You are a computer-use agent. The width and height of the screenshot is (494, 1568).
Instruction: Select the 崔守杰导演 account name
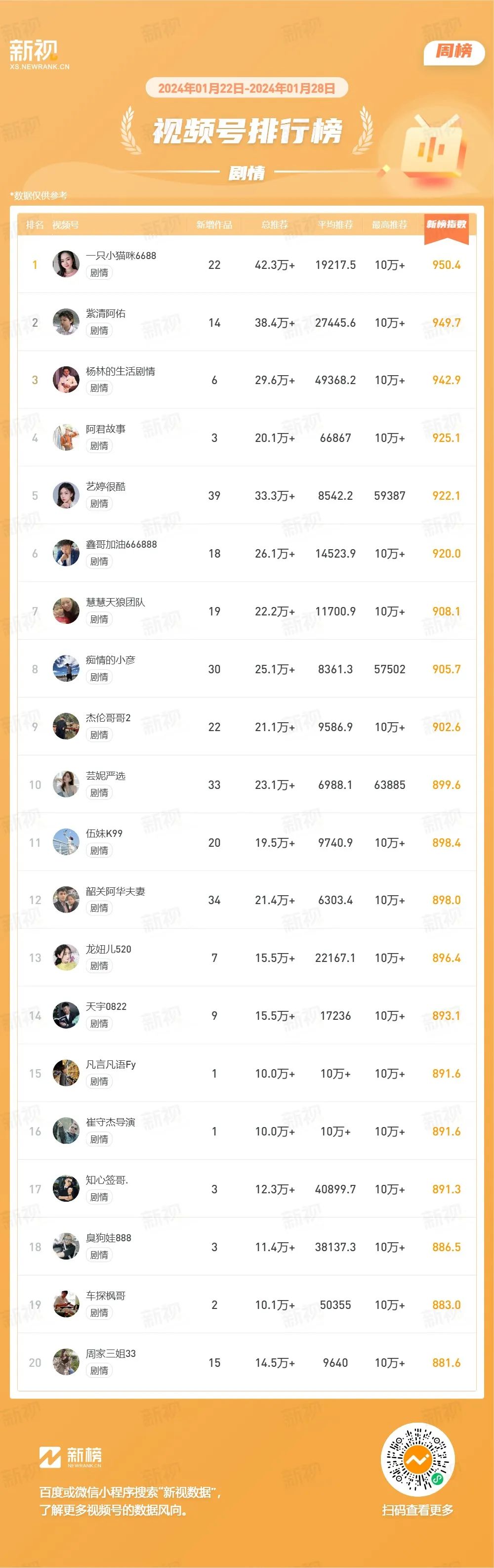coord(111,1122)
